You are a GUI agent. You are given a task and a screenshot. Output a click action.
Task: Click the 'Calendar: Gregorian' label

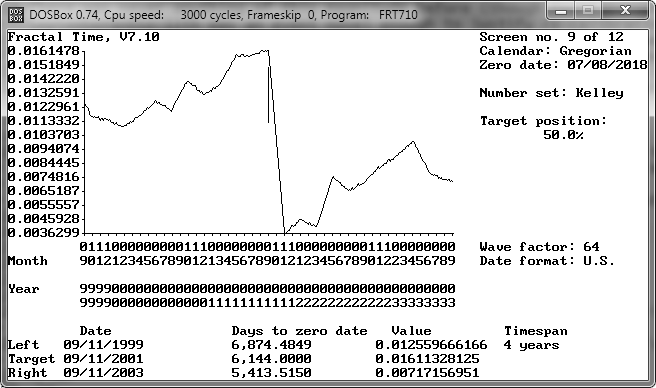(x=556, y=51)
